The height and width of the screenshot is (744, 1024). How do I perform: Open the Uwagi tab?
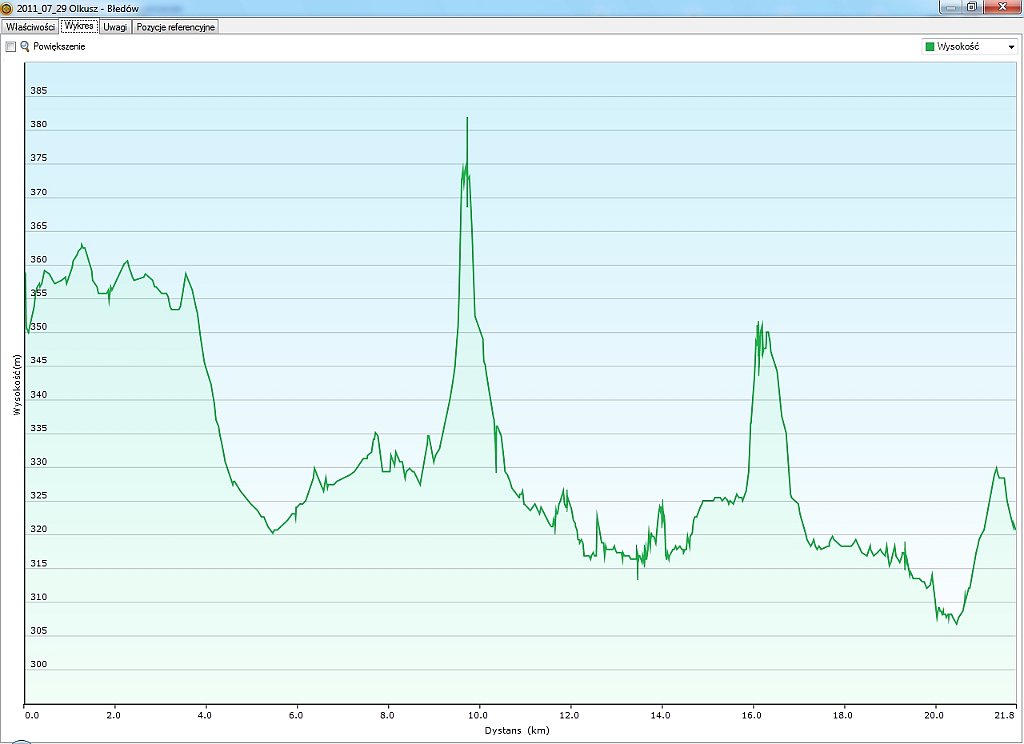click(x=115, y=27)
